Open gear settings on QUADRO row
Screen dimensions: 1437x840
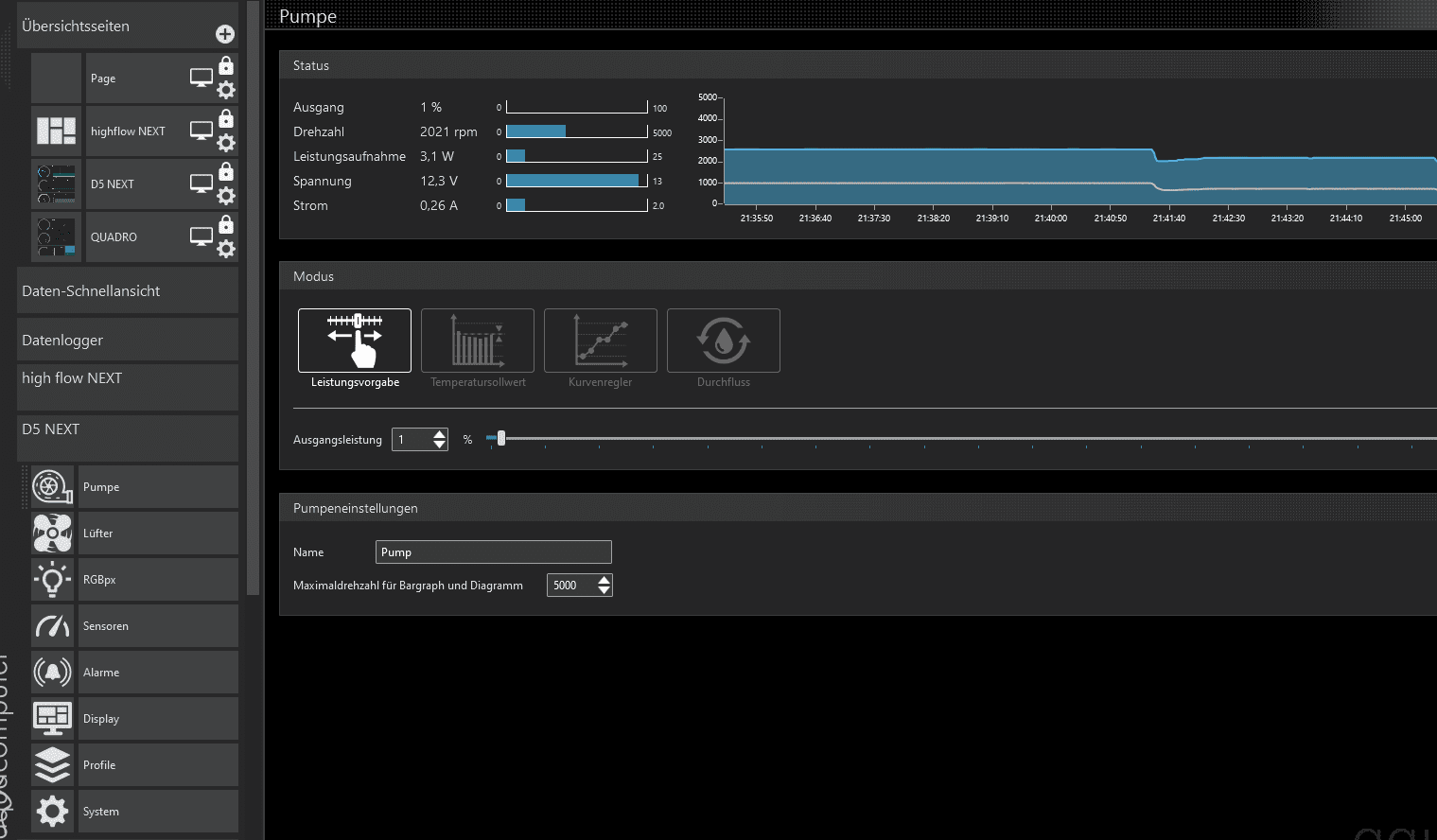[x=226, y=249]
